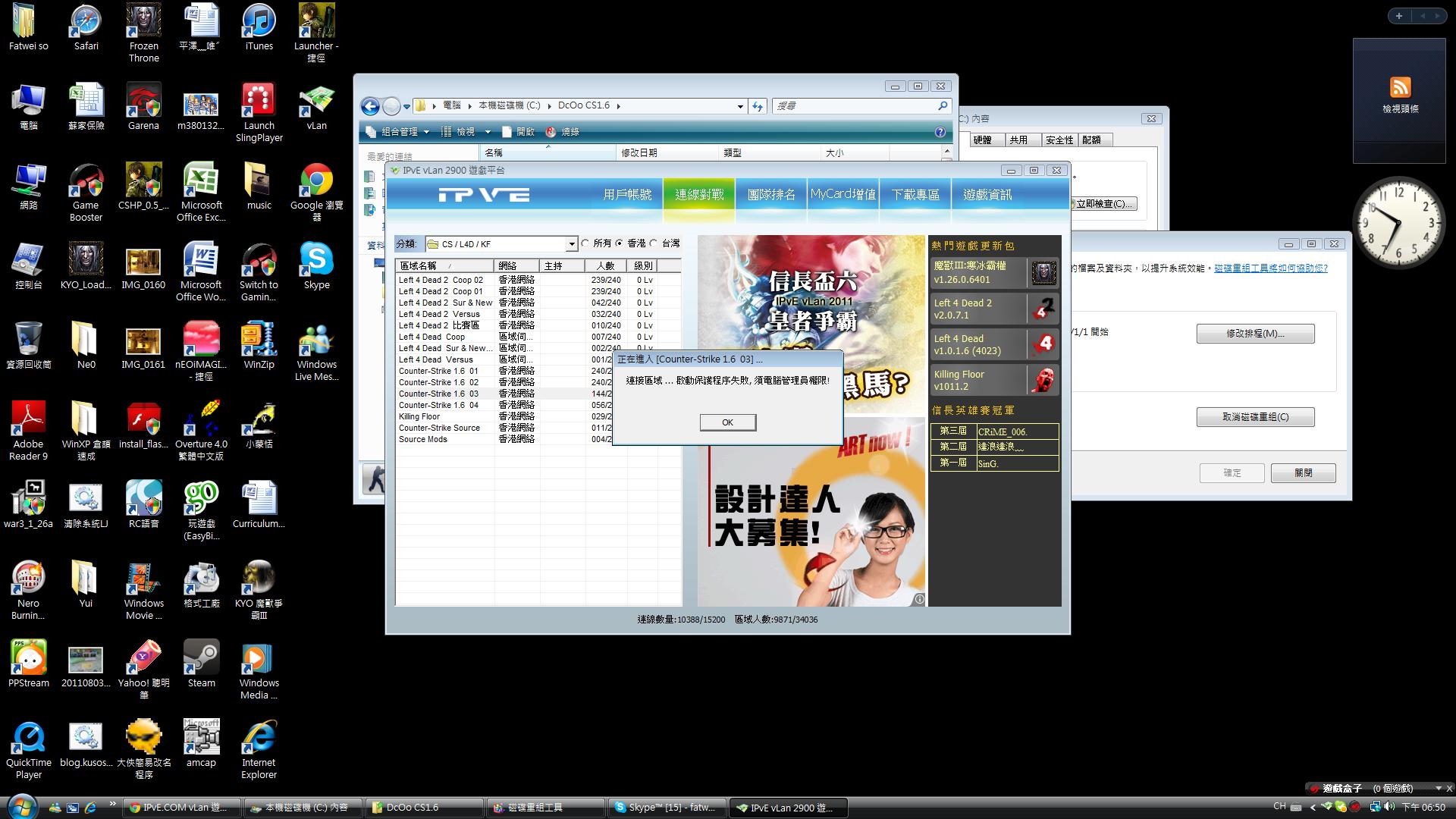Click the 修改排程(M)... button
The image size is (1456, 819).
(x=1255, y=334)
